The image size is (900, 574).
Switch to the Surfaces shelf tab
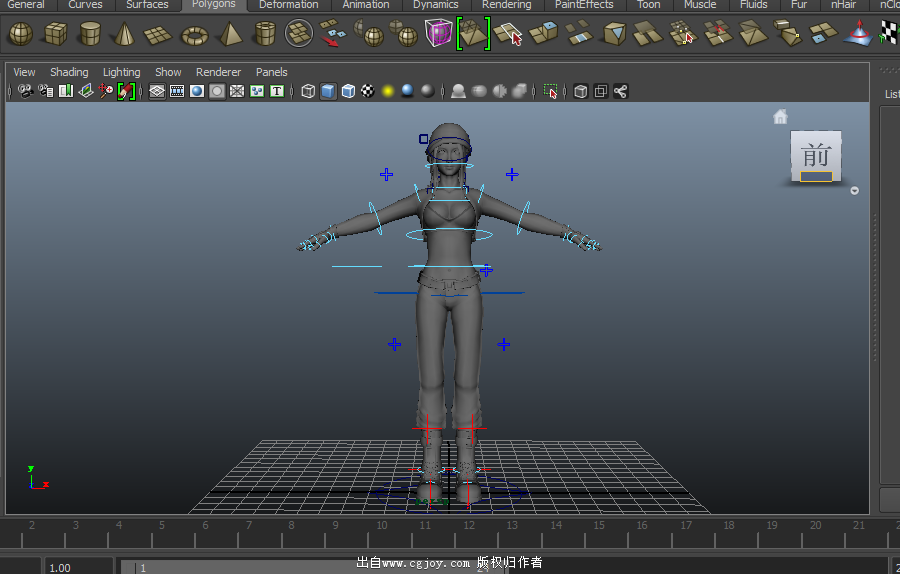pos(147,5)
